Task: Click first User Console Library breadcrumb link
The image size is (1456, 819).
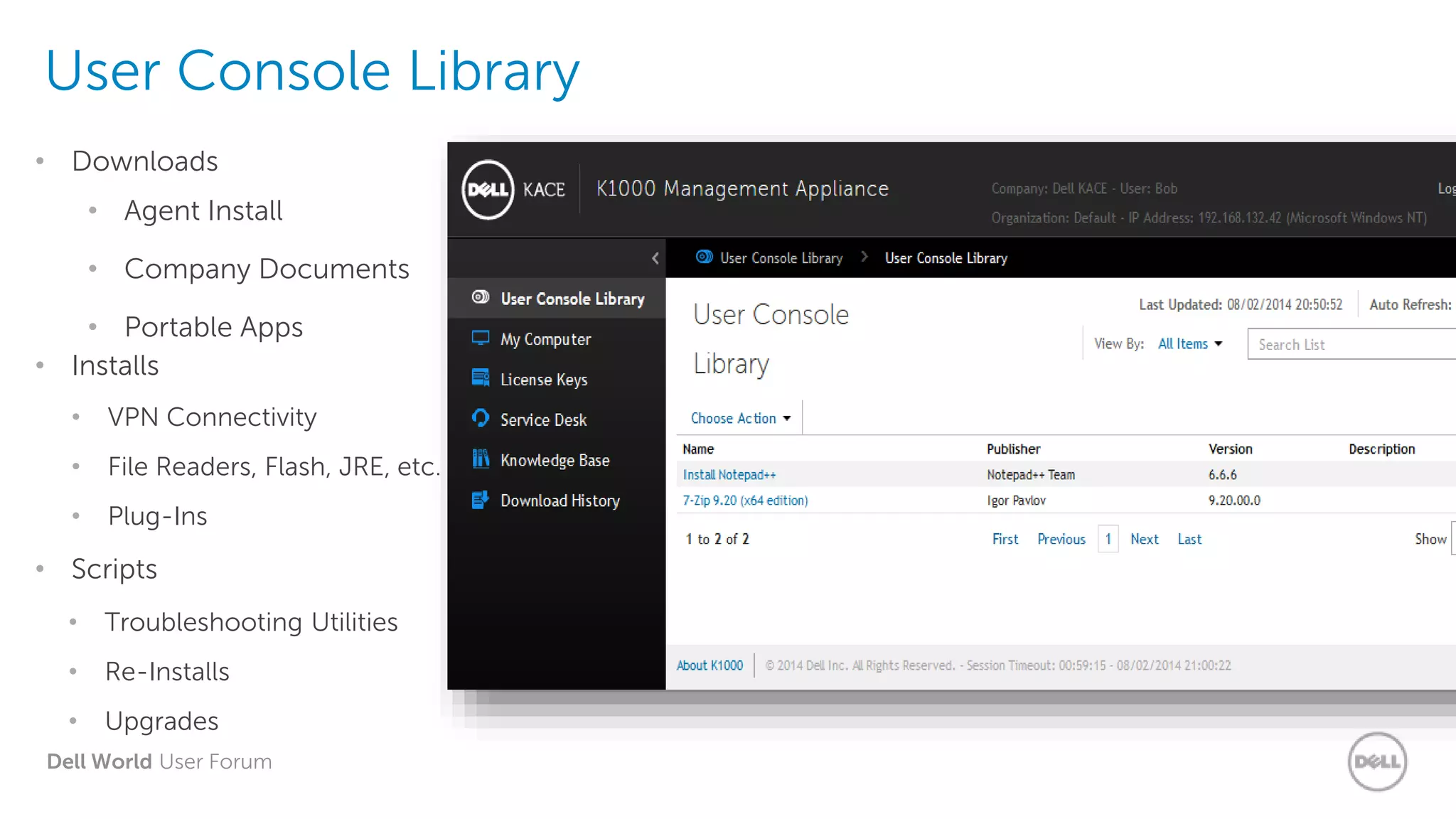Action: coord(781,258)
